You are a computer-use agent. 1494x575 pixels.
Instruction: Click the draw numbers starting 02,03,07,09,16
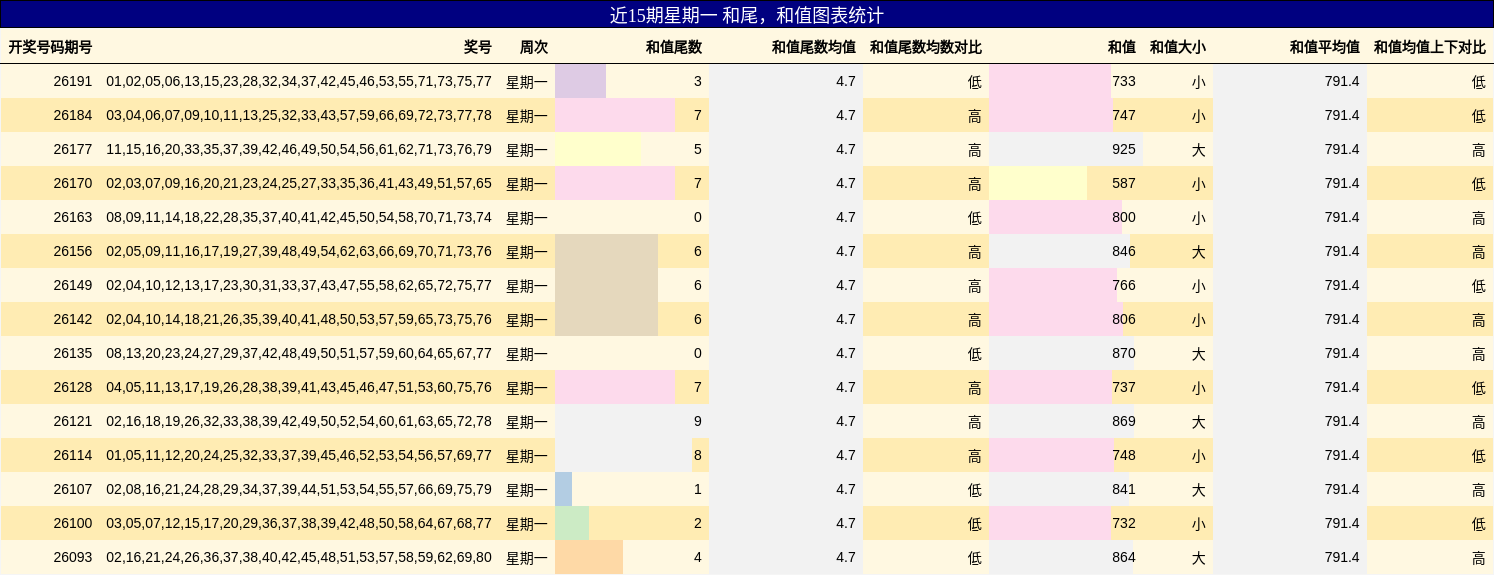point(299,183)
